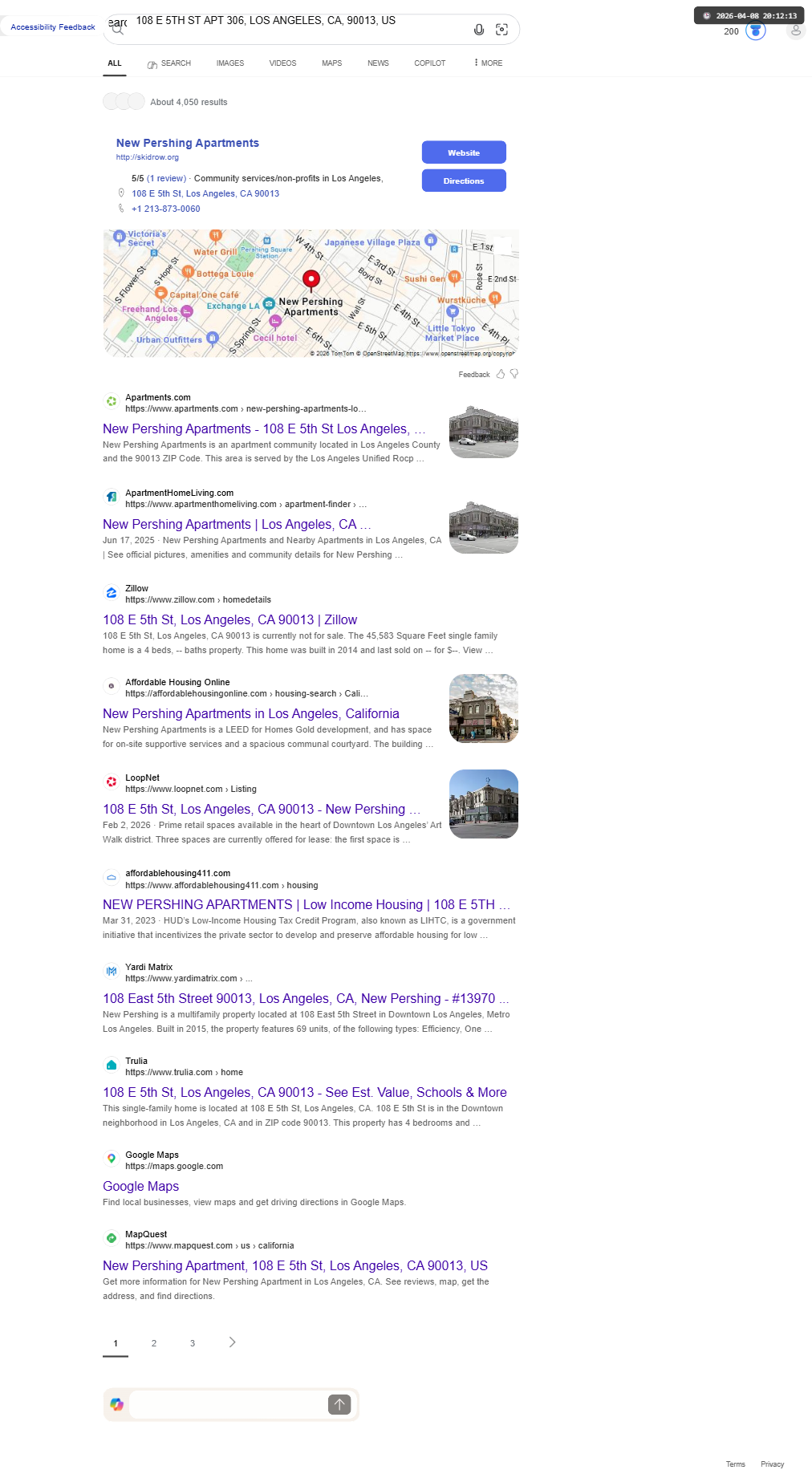Switch to the MAPS tab
Screen dimensions: 812x1478
(332, 63)
